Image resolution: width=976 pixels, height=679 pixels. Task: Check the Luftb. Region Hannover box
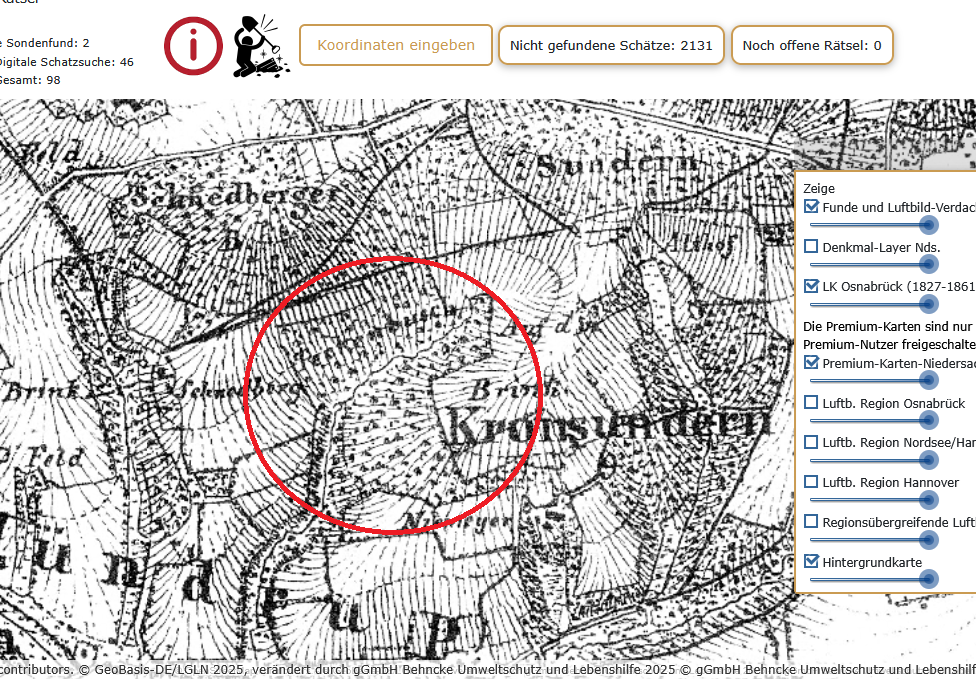click(812, 482)
